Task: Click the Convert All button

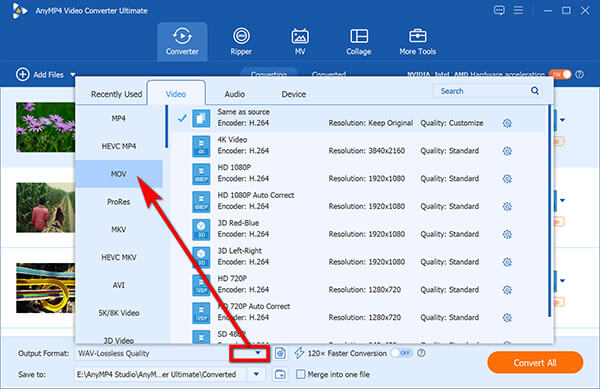Action: pyautogui.click(x=535, y=363)
